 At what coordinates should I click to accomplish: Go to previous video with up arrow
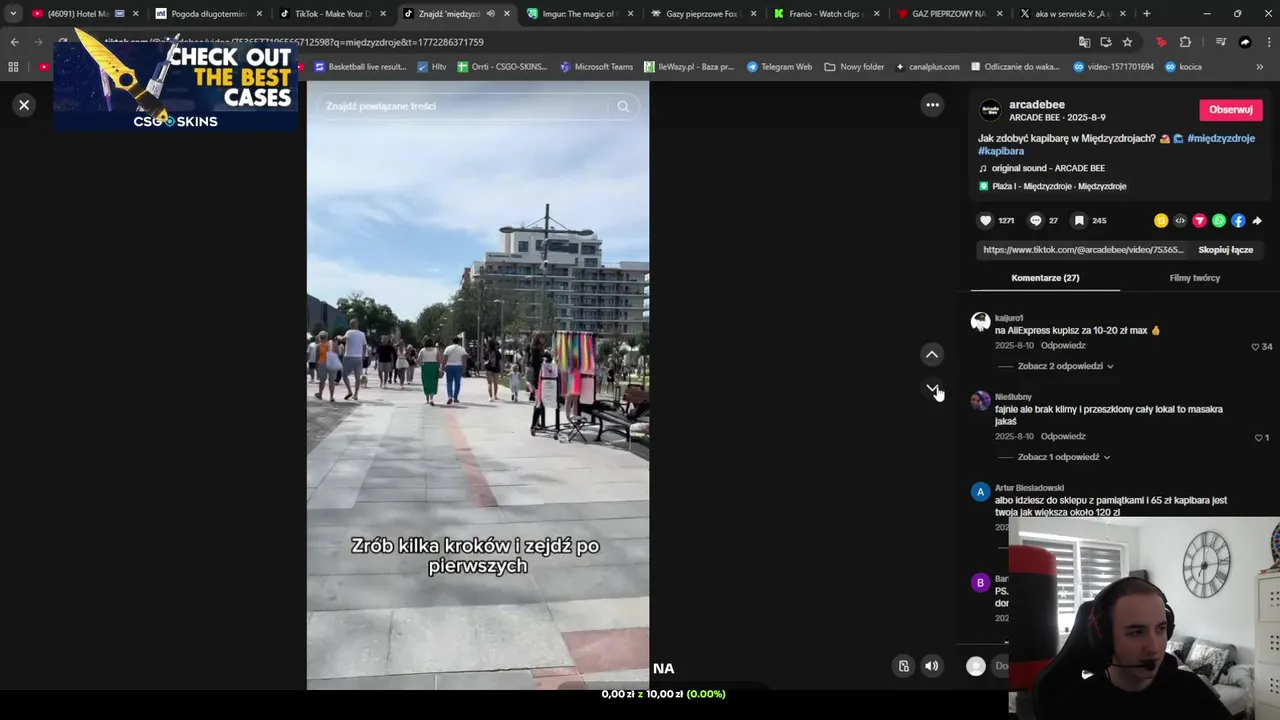click(x=932, y=354)
